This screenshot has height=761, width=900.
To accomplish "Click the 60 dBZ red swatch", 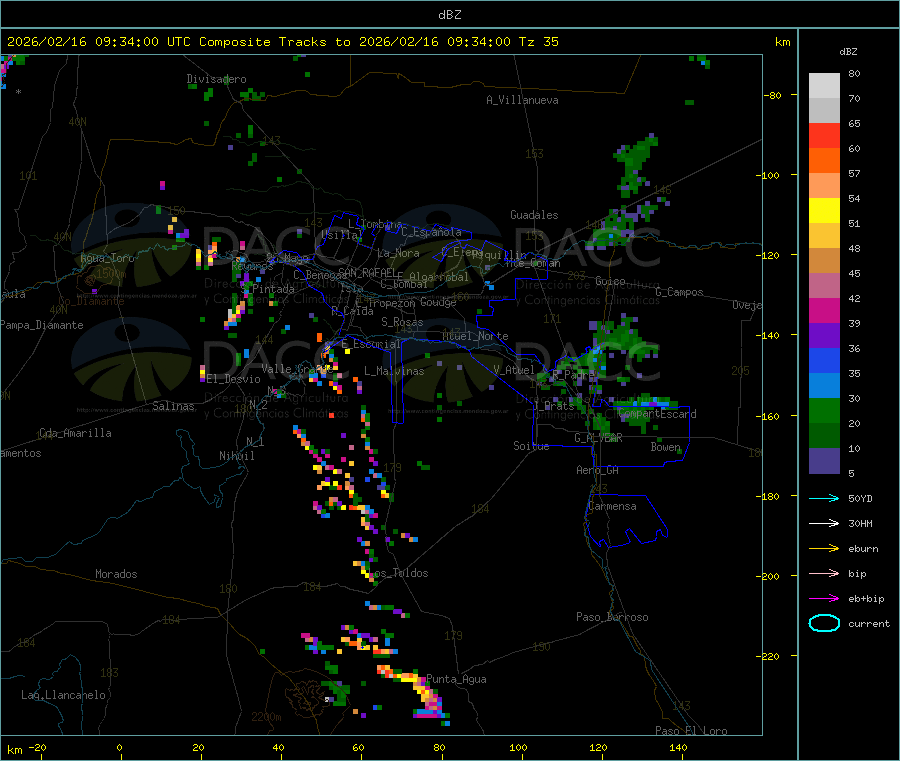I will click(x=824, y=136).
